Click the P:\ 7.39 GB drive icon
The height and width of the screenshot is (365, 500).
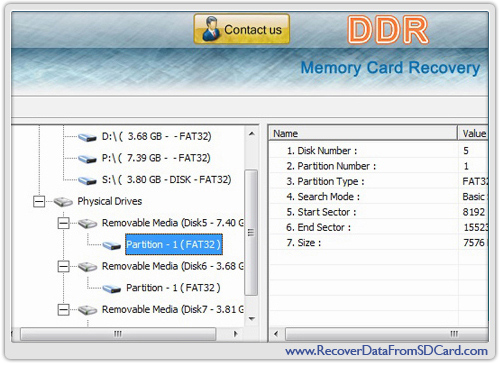pyautogui.click(x=87, y=159)
